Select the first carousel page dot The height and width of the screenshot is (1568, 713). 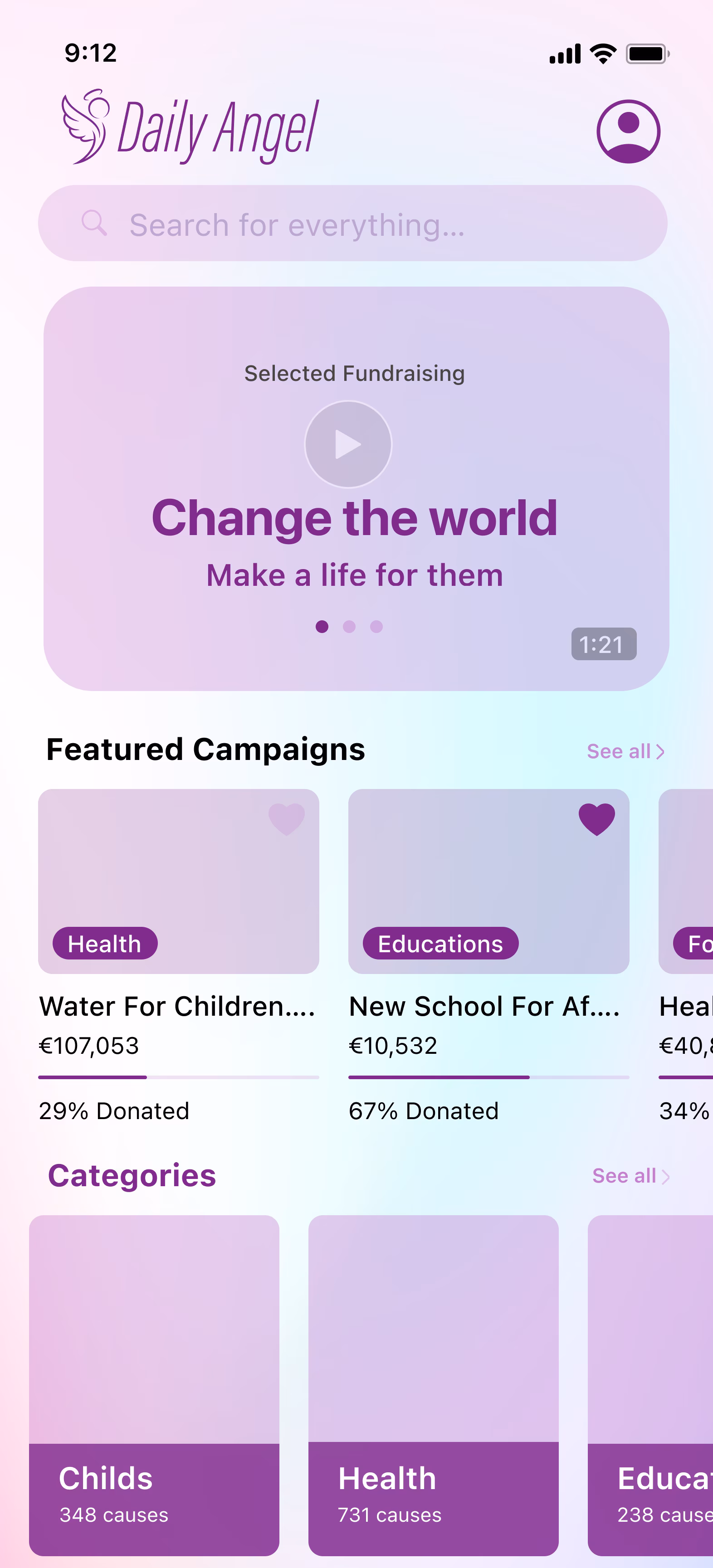coord(322,626)
